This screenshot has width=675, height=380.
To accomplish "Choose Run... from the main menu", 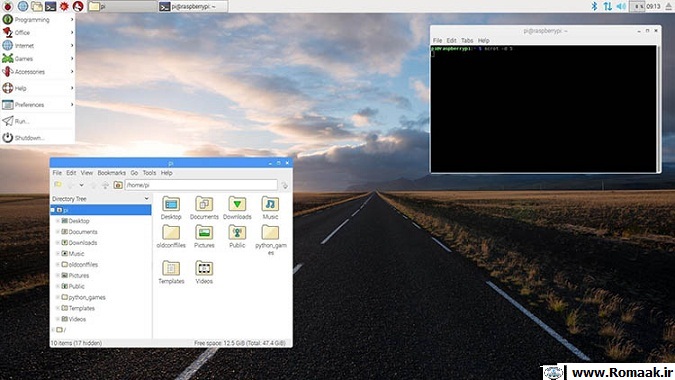I will pyautogui.click(x=37, y=121).
